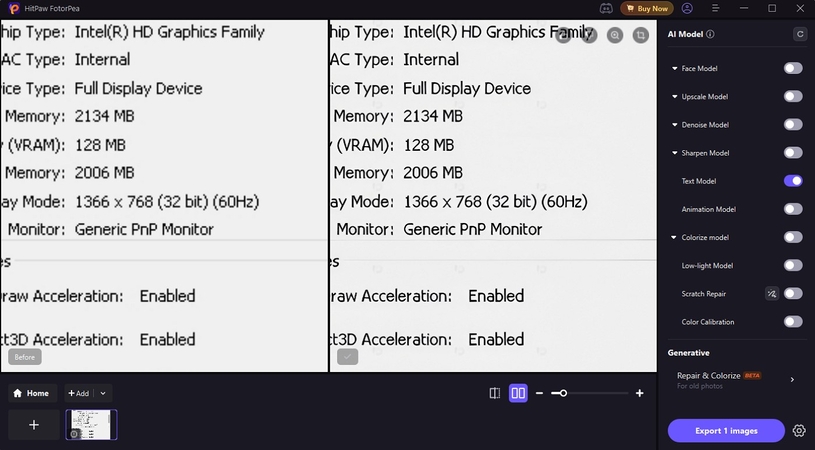Viewport: 815px width, 450px height.
Task: Click the zoom slider handle
Action: coord(563,393)
